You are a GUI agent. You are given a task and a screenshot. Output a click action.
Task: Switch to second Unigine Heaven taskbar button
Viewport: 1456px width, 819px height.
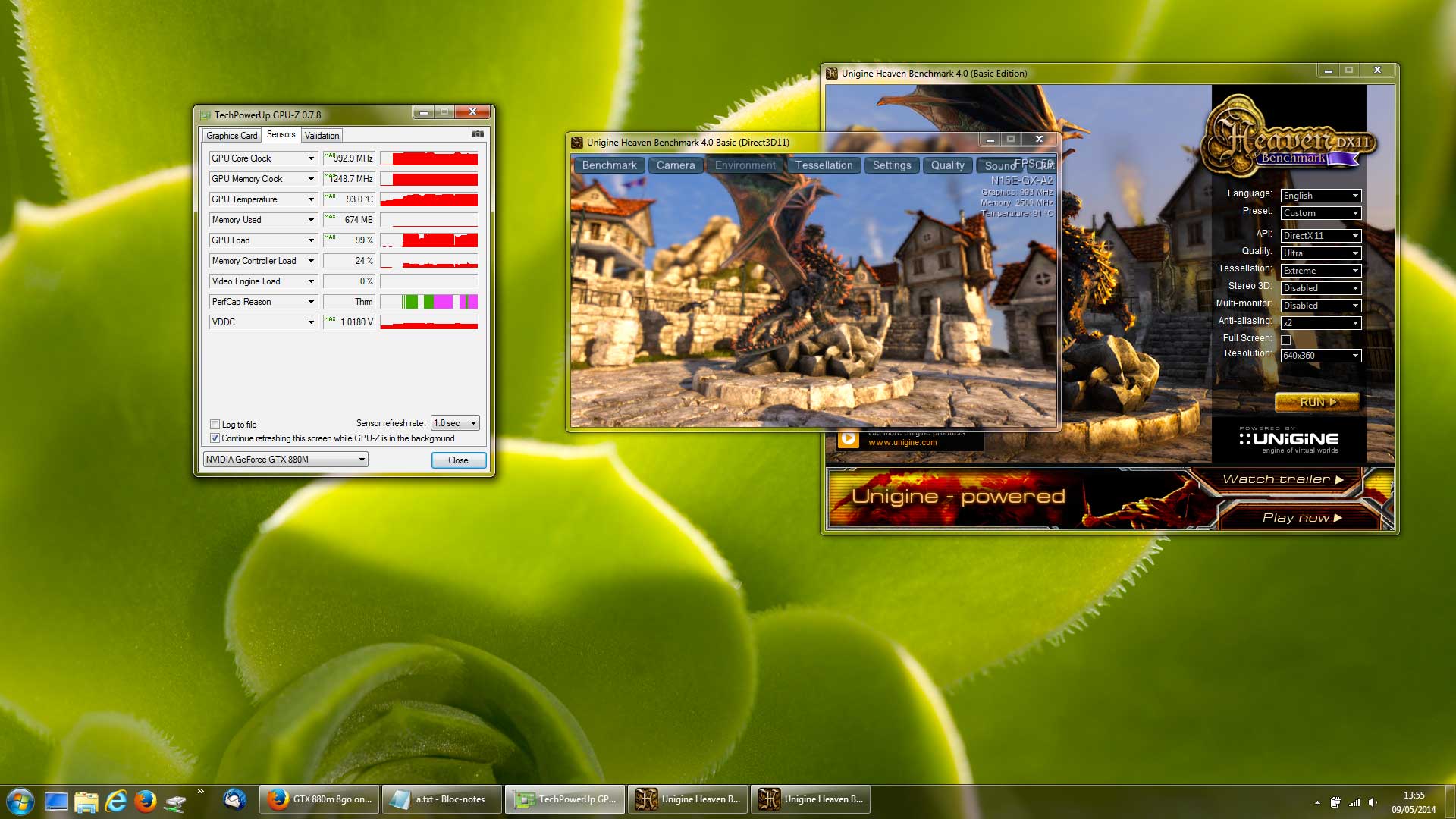[811, 799]
